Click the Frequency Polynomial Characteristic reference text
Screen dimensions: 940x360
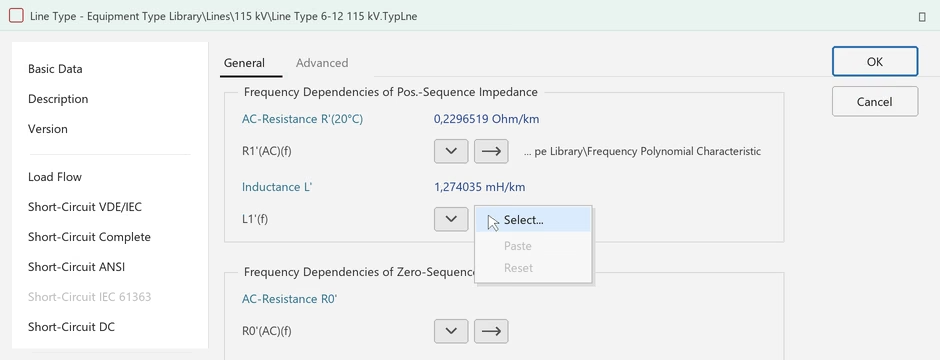pos(642,152)
